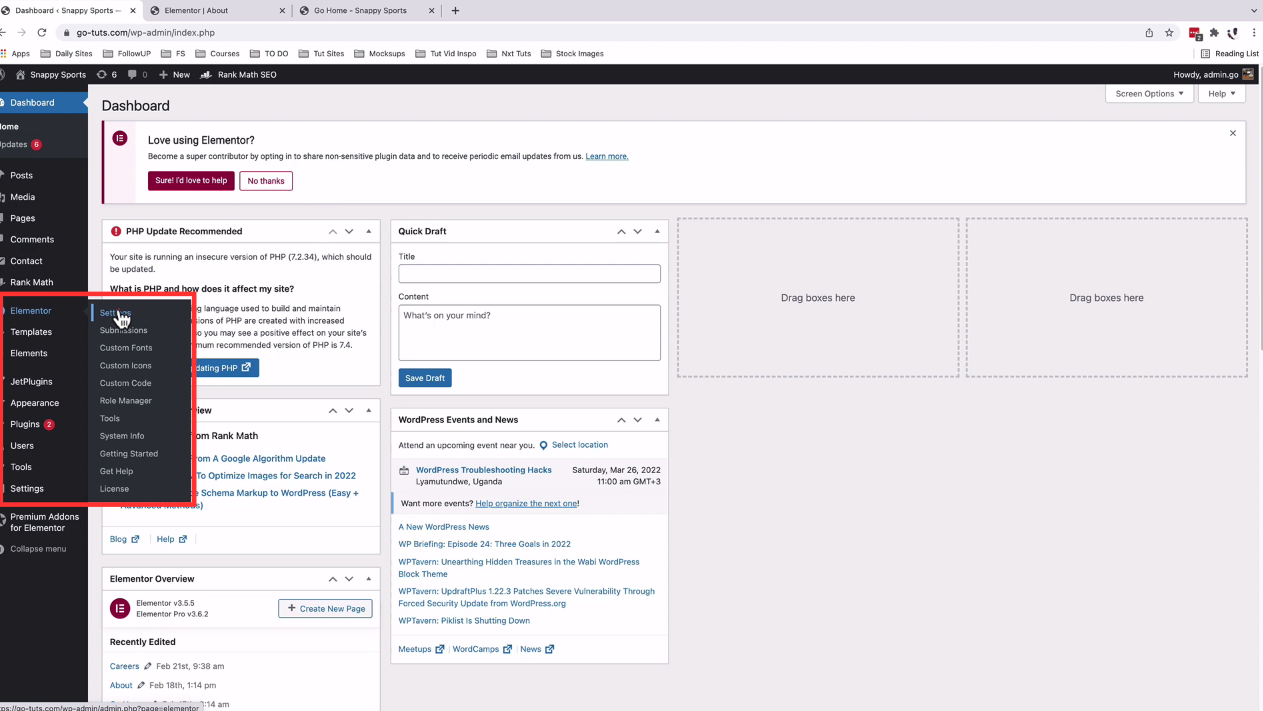This screenshot has height=711, width=1263.
Task: Click + New in admin bar
Action: (x=174, y=75)
